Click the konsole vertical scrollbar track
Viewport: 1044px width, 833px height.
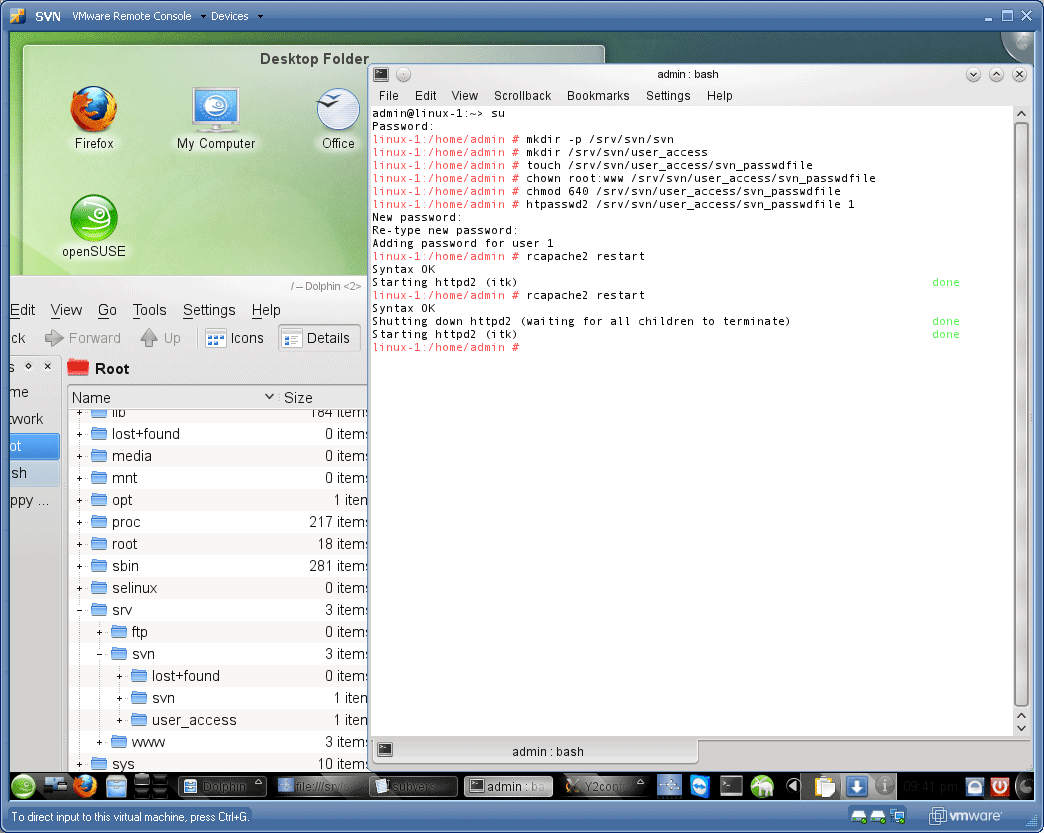pyautogui.click(x=1021, y=415)
